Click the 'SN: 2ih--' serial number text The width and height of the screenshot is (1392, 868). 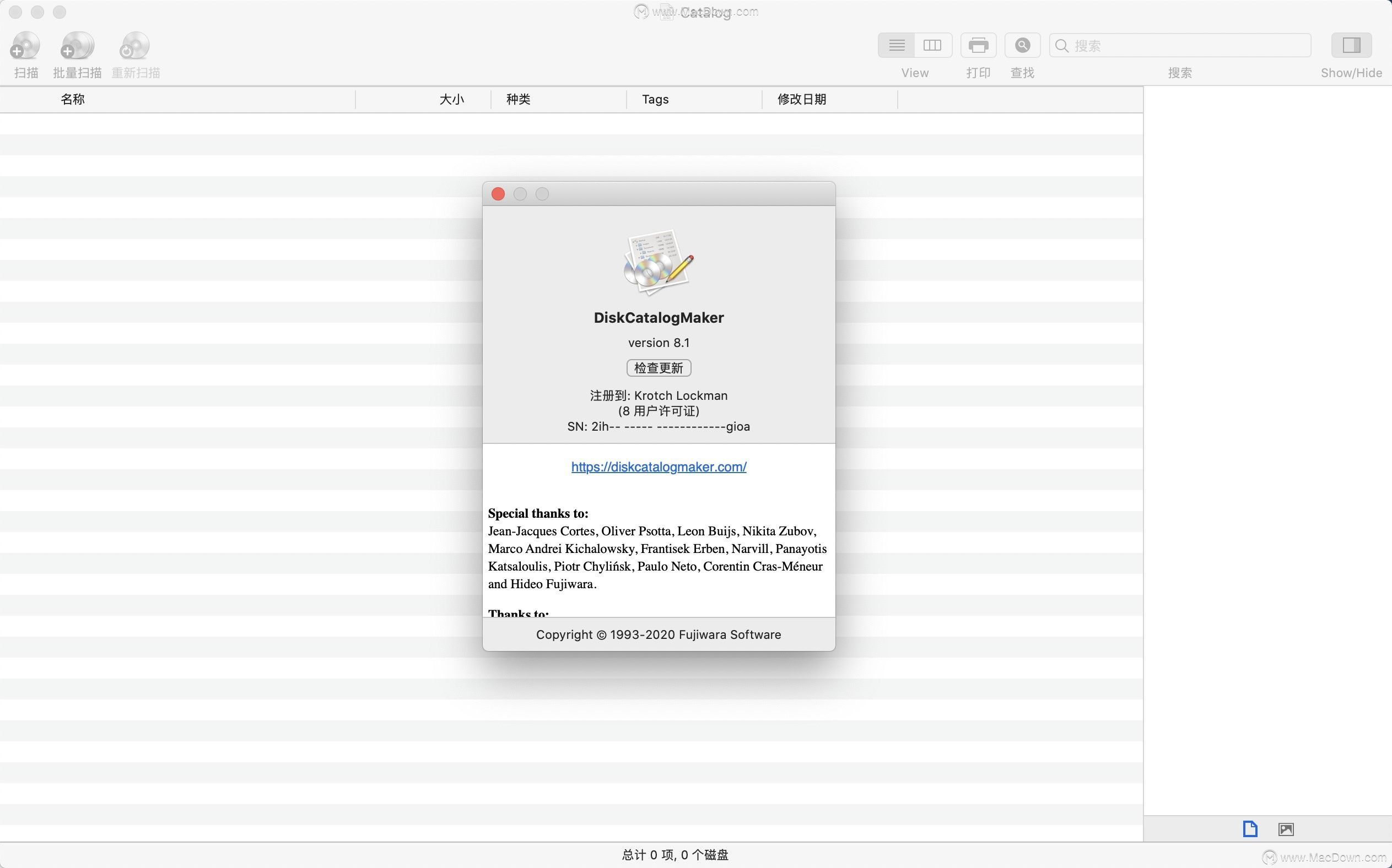(x=659, y=426)
